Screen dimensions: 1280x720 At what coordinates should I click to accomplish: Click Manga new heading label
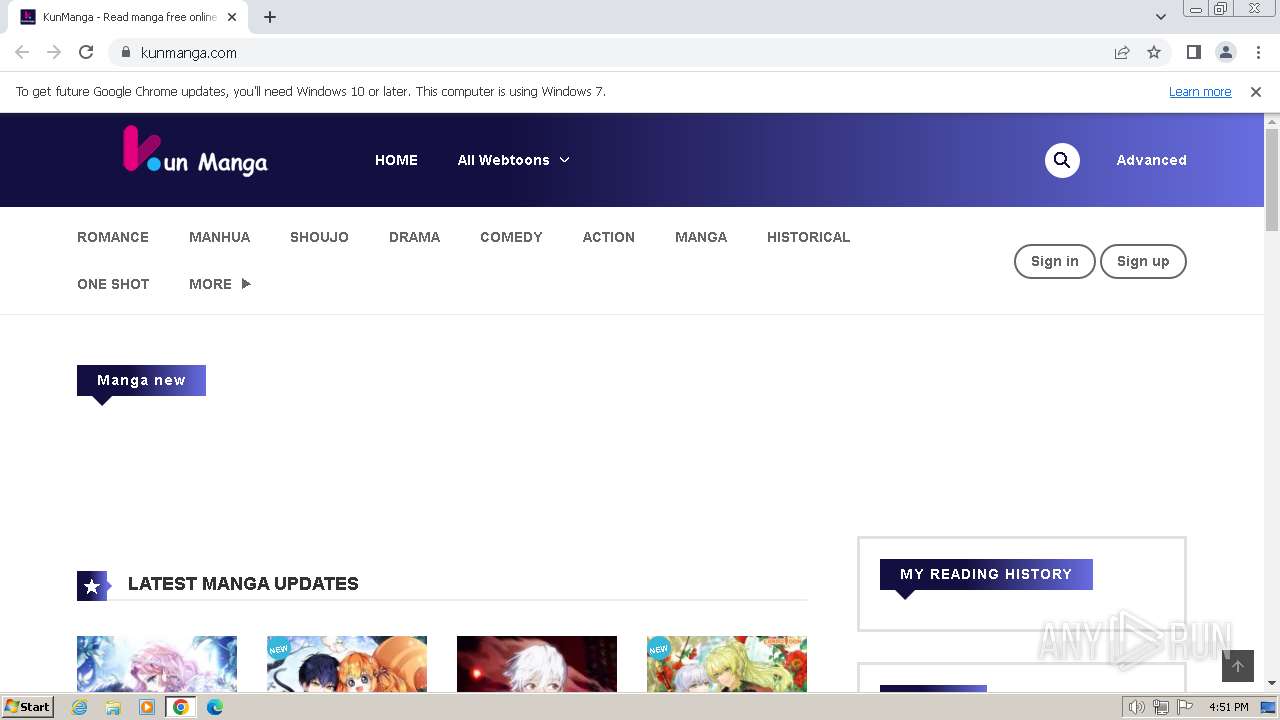pyautogui.click(x=141, y=380)
